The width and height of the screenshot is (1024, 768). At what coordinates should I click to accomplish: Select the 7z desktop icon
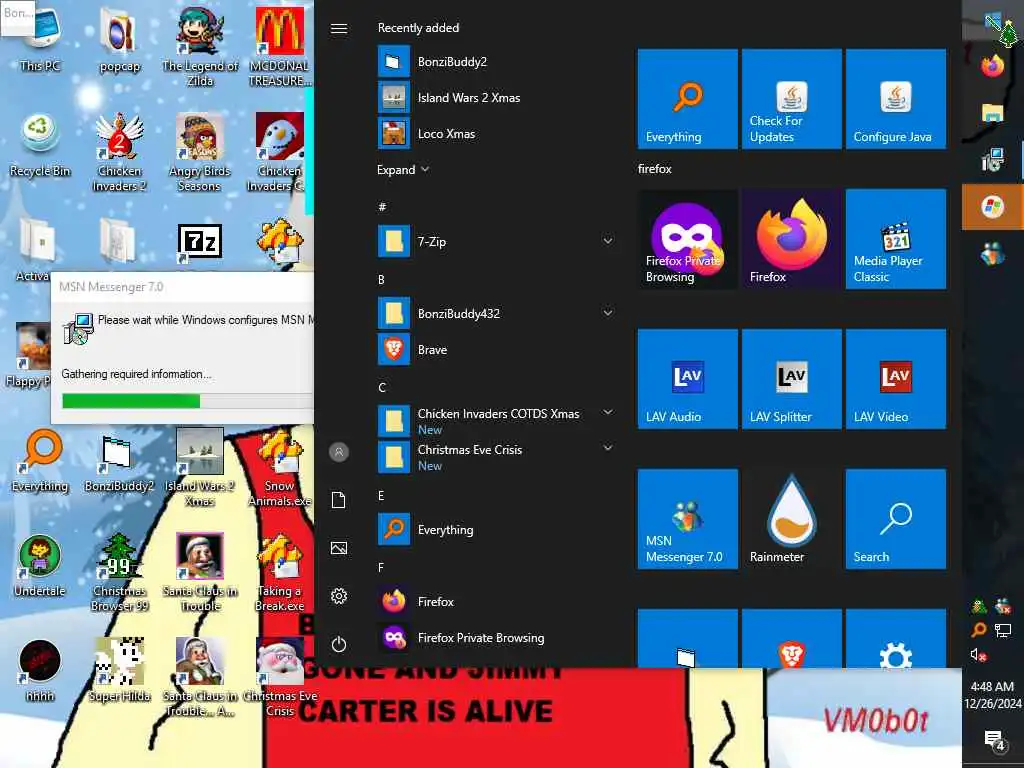coord(200,242)
